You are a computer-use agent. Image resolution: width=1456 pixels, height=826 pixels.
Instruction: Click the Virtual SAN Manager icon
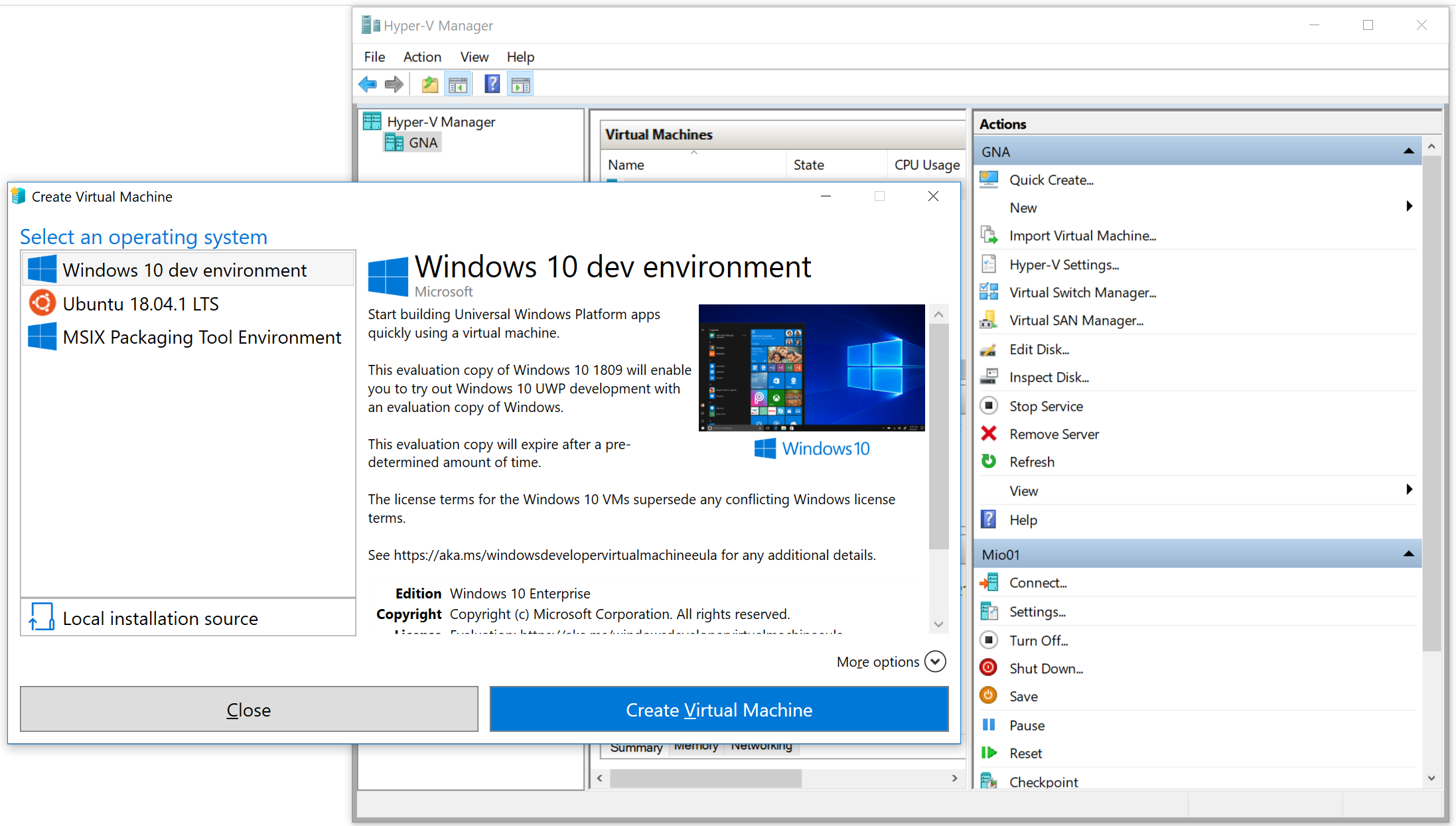pos(989,320)
